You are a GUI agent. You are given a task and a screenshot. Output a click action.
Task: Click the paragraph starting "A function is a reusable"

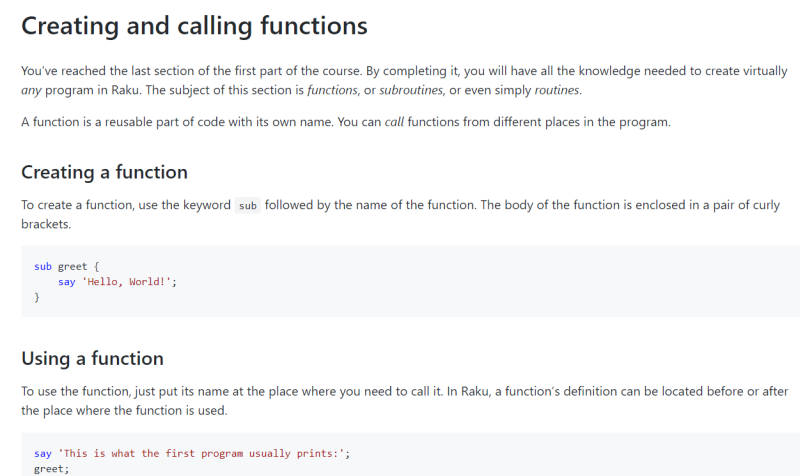pyautogui.click(x=346, y=122)
